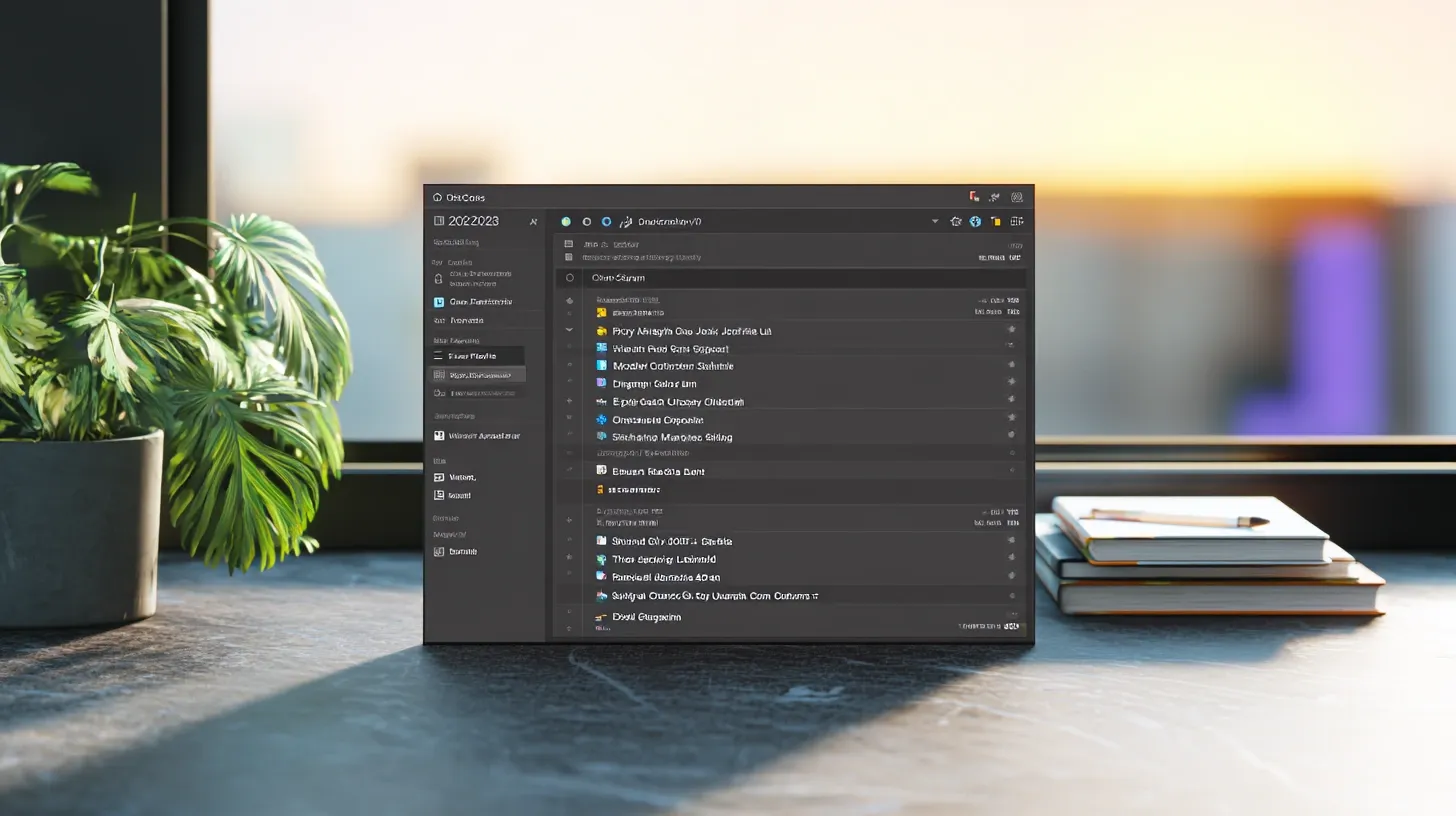Expand the plus icon left of the "Eplér" row
The image size is (1456, 816).
tap(569, 401)
